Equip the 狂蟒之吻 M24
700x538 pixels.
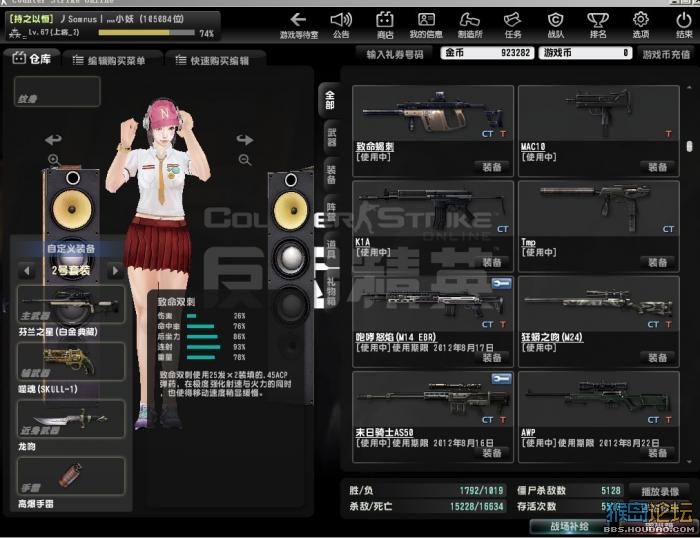click(x=658, y=358)
